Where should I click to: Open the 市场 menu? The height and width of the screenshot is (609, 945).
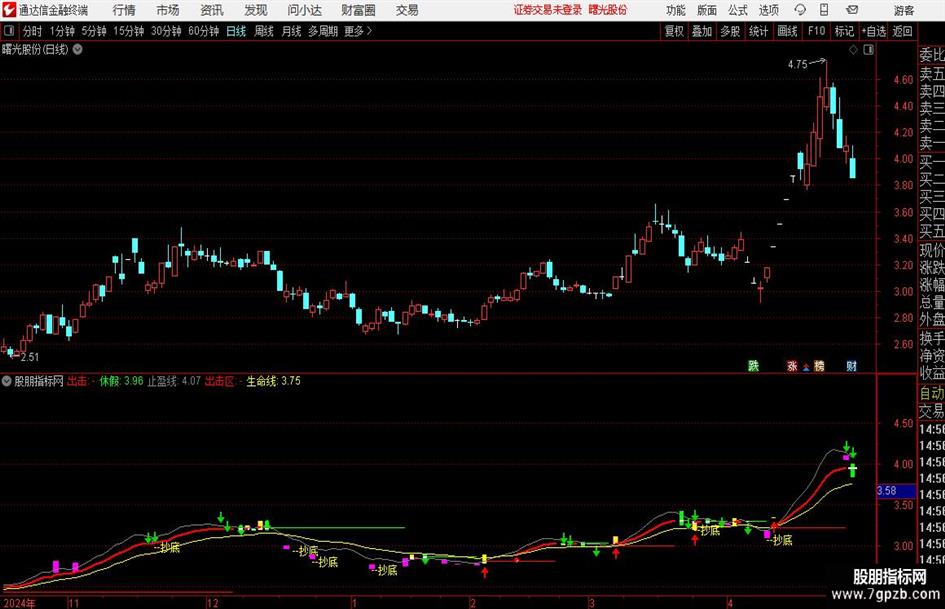click(x=168, y=10)
